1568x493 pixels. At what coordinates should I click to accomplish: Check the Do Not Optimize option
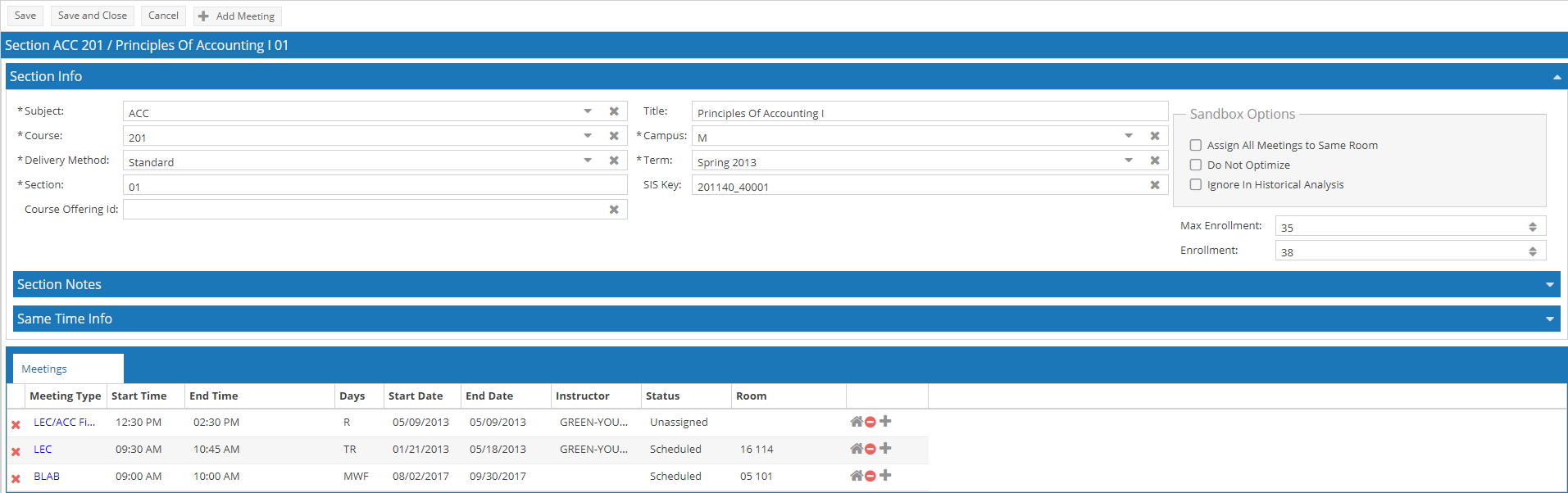click(1196, 165)
